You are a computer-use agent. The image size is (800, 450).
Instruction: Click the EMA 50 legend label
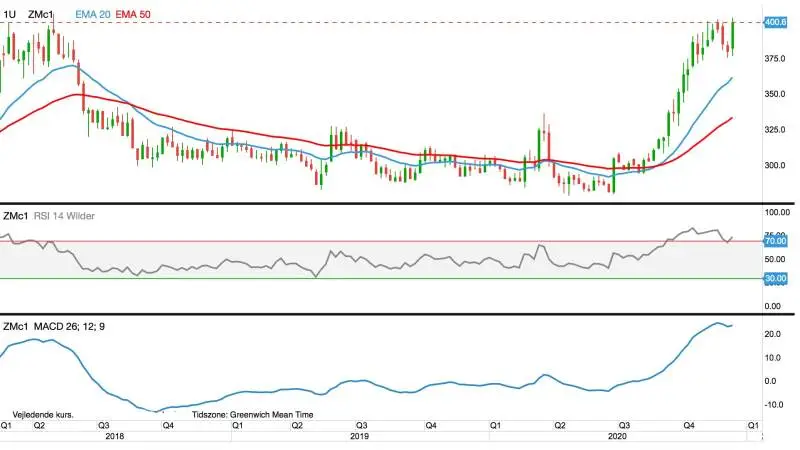coord(133,14)
